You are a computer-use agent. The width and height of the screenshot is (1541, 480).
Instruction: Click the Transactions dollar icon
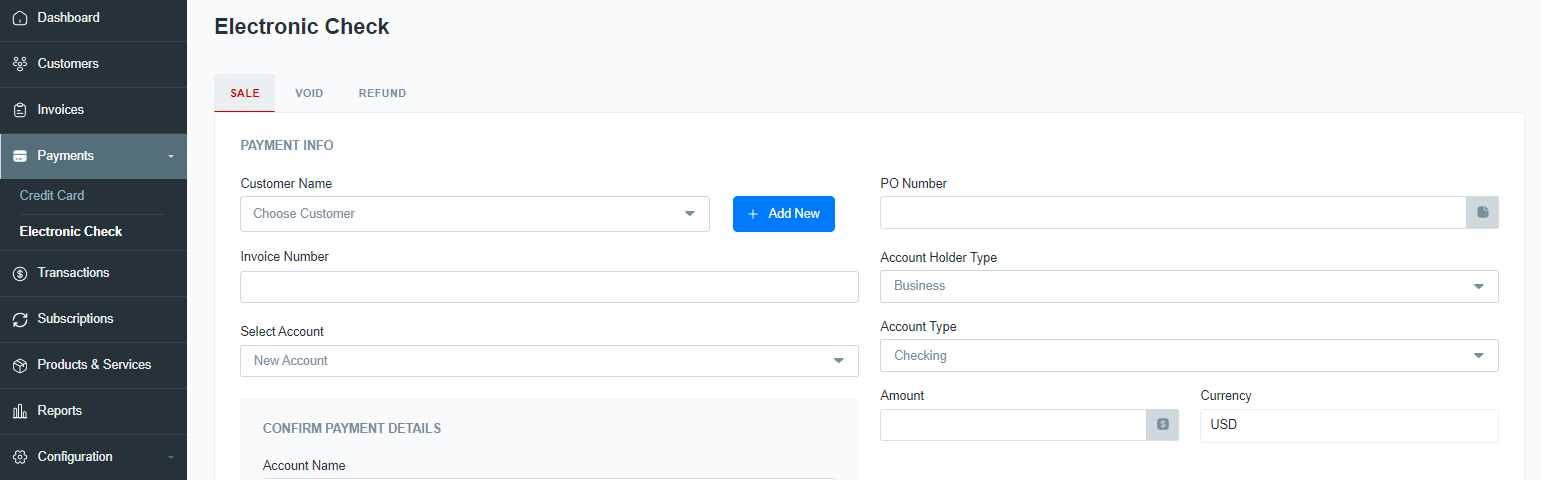click(x=19, y=273)
